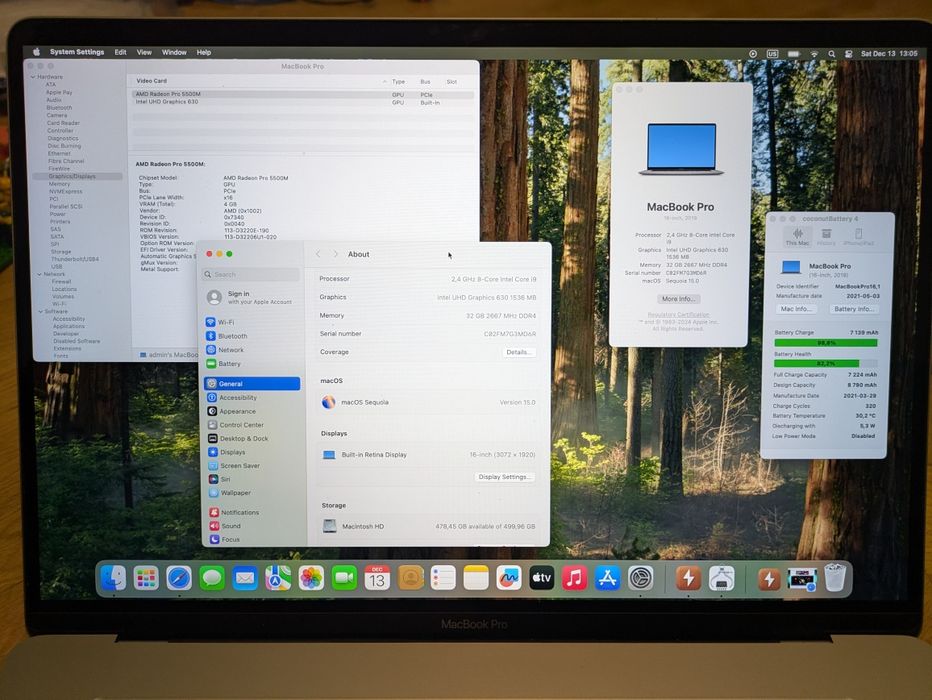Open the Mail envelope icon in Dock

coord(244,578)
